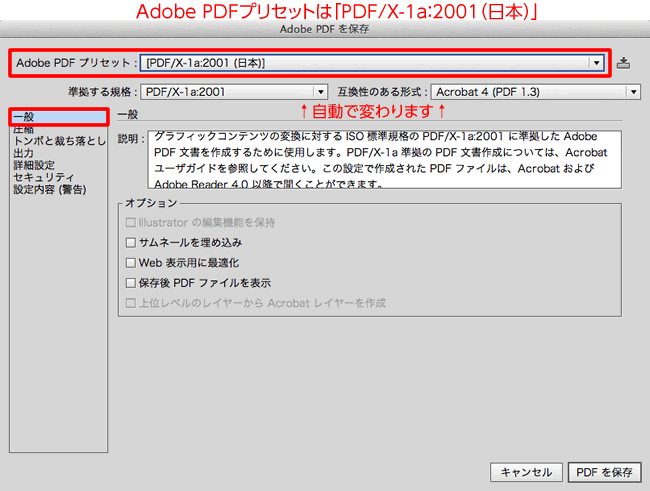
Task: Open the Adobe PDF プリセット dropdown
Action: point(372,63)
